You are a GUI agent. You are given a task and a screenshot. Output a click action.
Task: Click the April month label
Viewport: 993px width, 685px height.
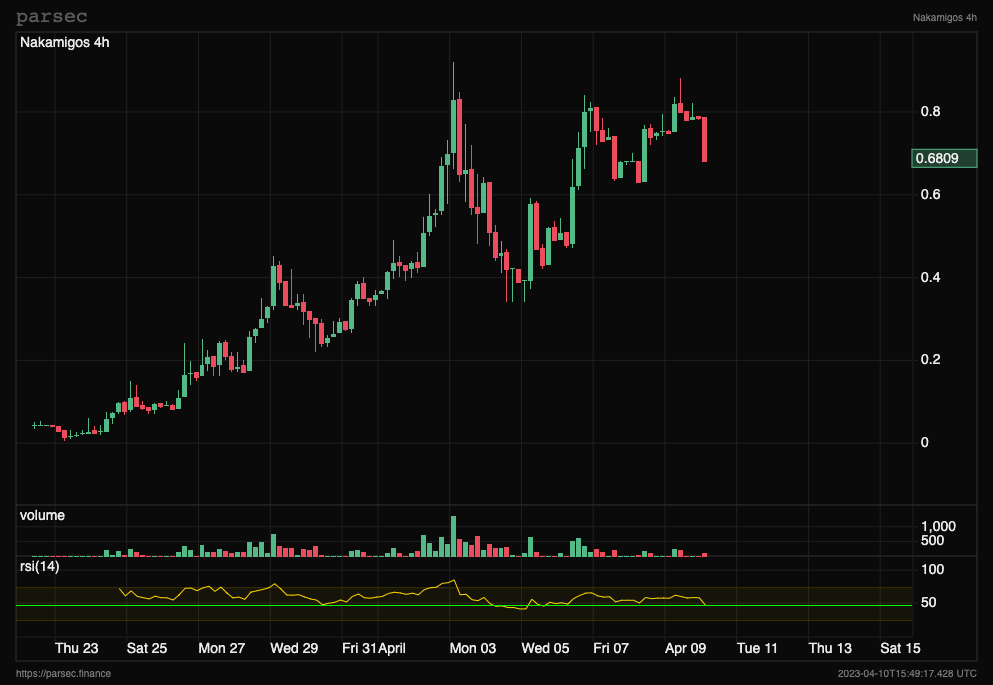392,648
